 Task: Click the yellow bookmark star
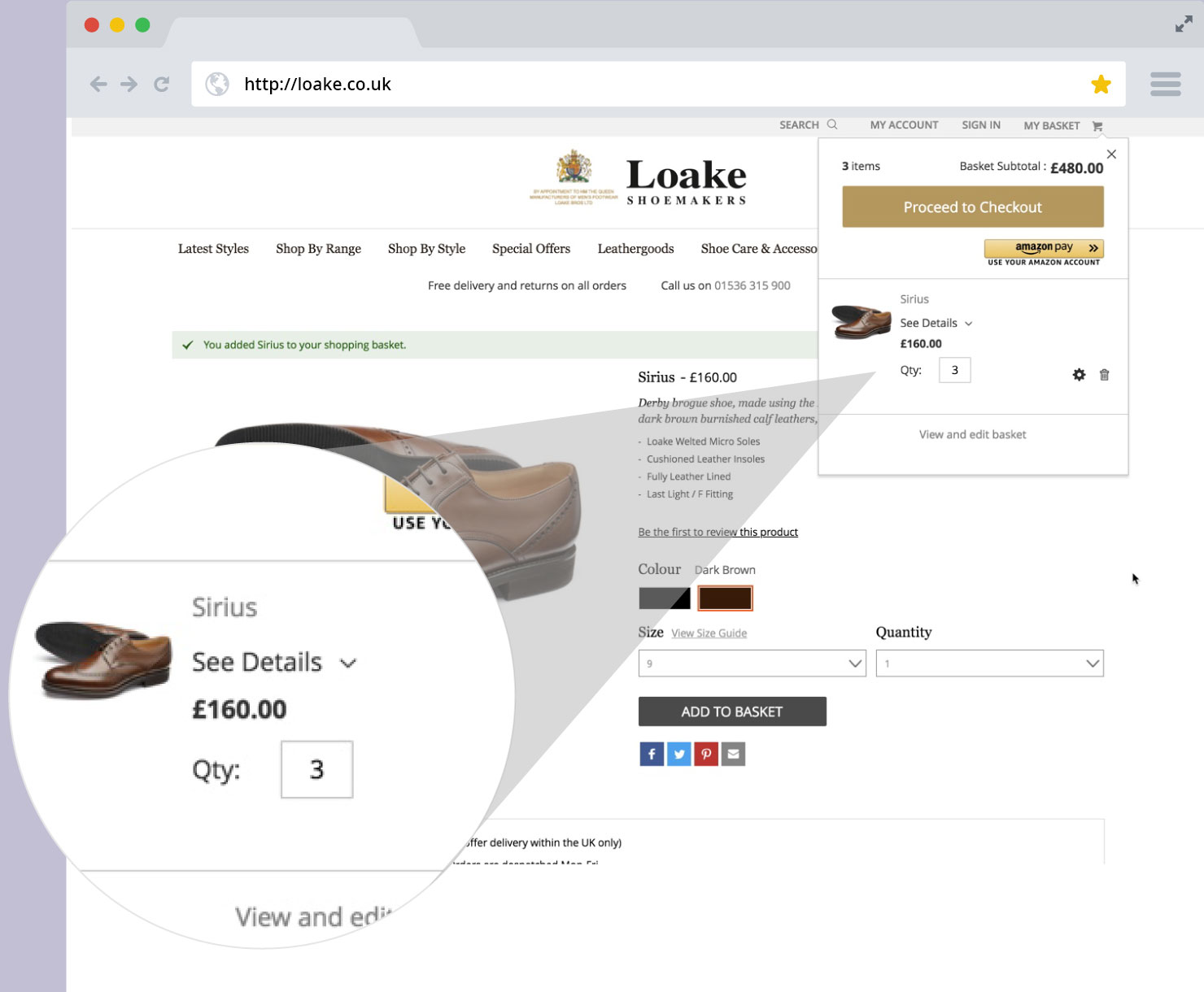pos(1101,84)
